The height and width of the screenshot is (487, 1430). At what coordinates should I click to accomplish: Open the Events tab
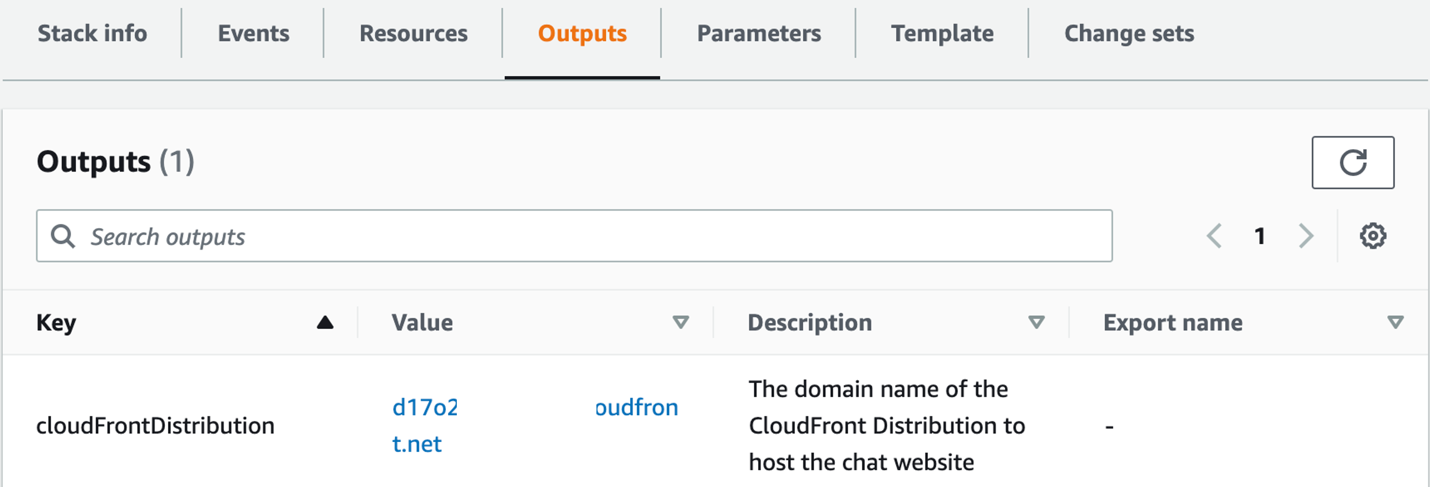point(253,33)
